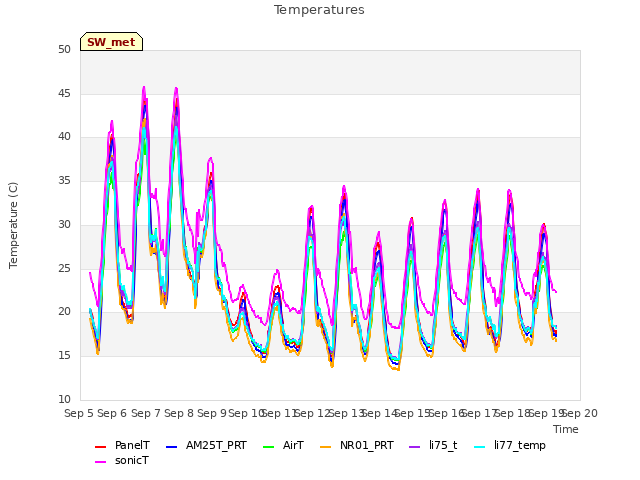The width and height of the screenshot is (640, 480).
Task: Toggle the sonicT legend entry
Action: tap(122, 460)
